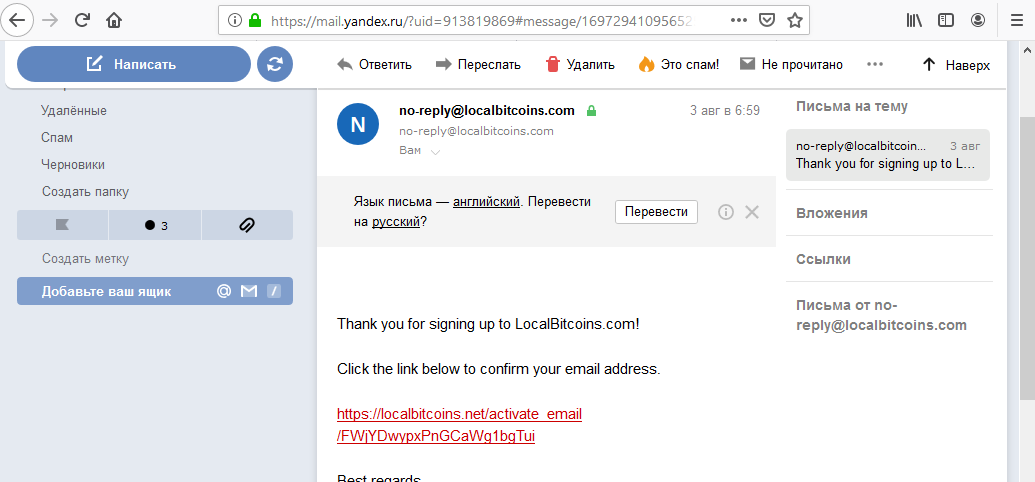Expand the Вложения section

tap(832, 213)
